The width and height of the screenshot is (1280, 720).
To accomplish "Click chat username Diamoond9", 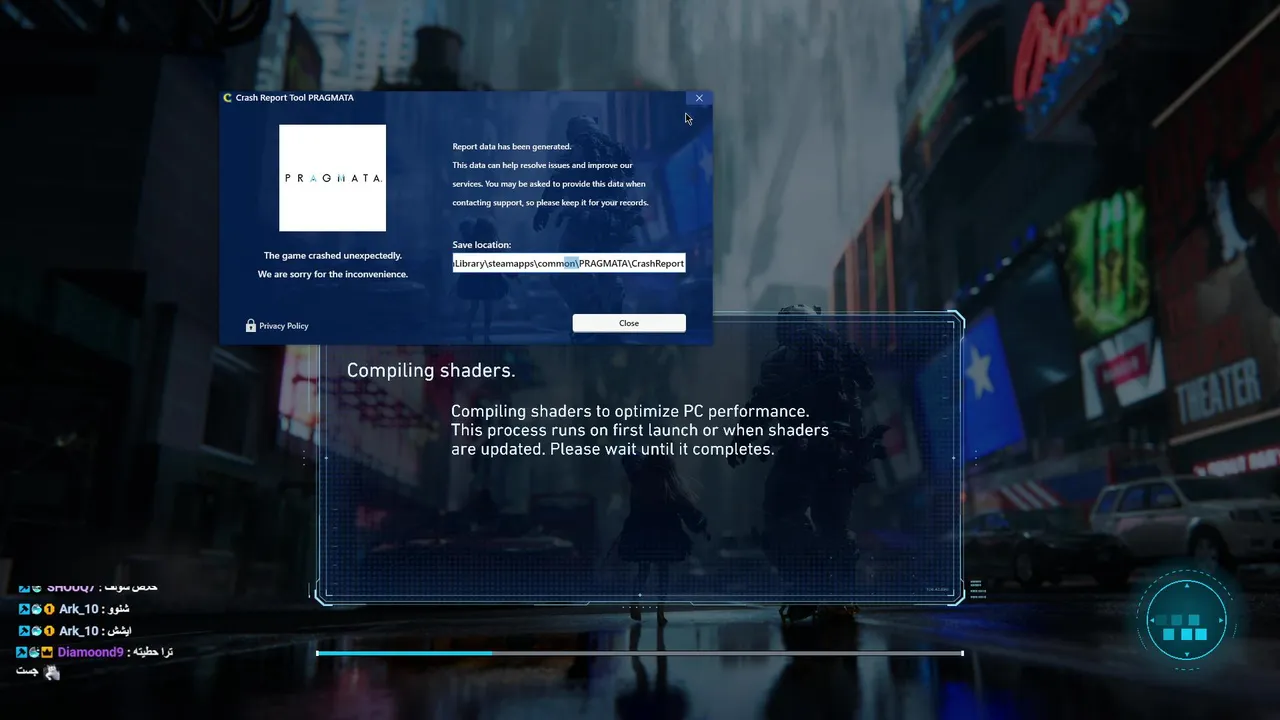I will coord(91,652).
